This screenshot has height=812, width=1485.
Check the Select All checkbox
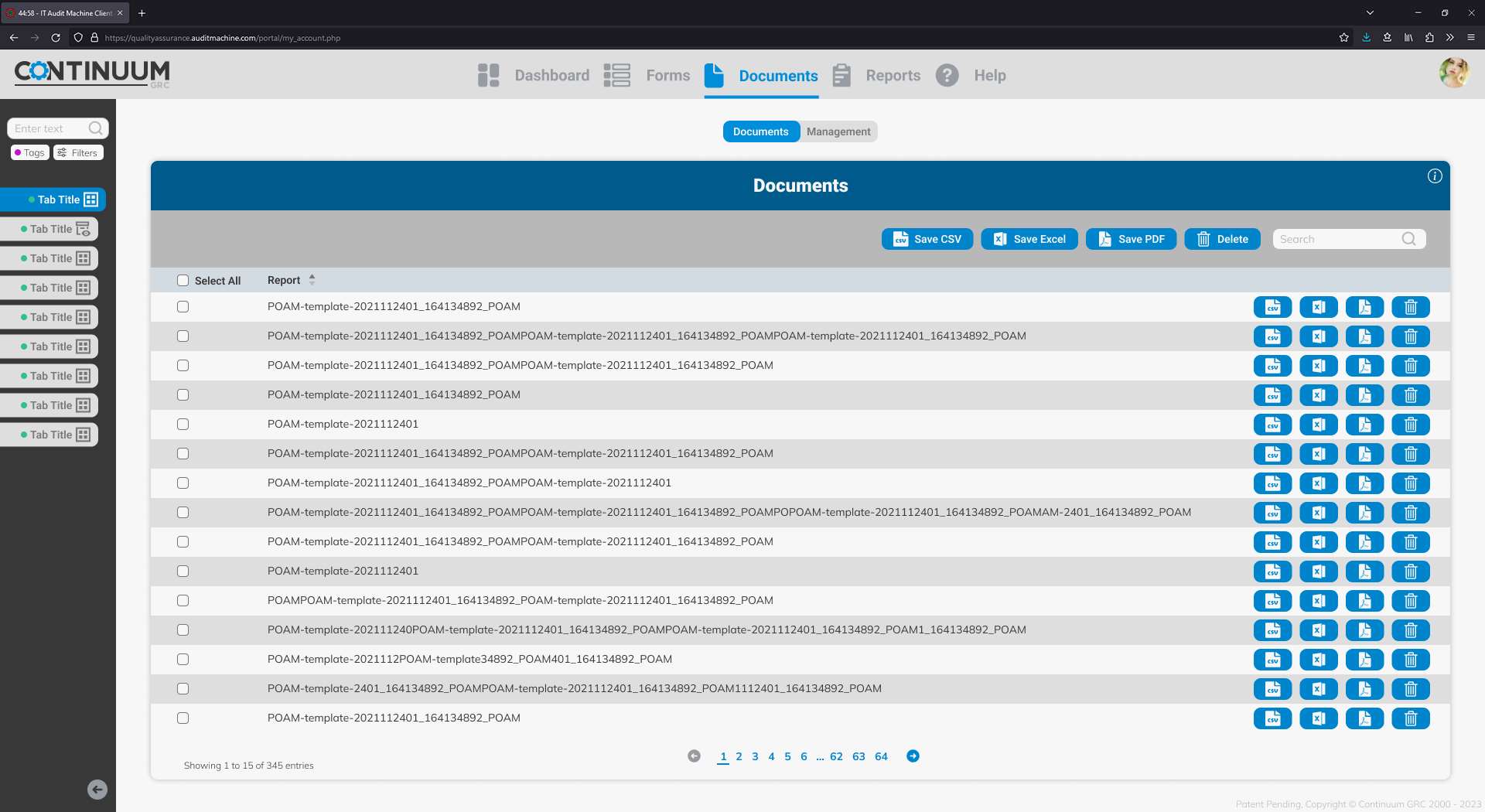click(x=183, y=281)
